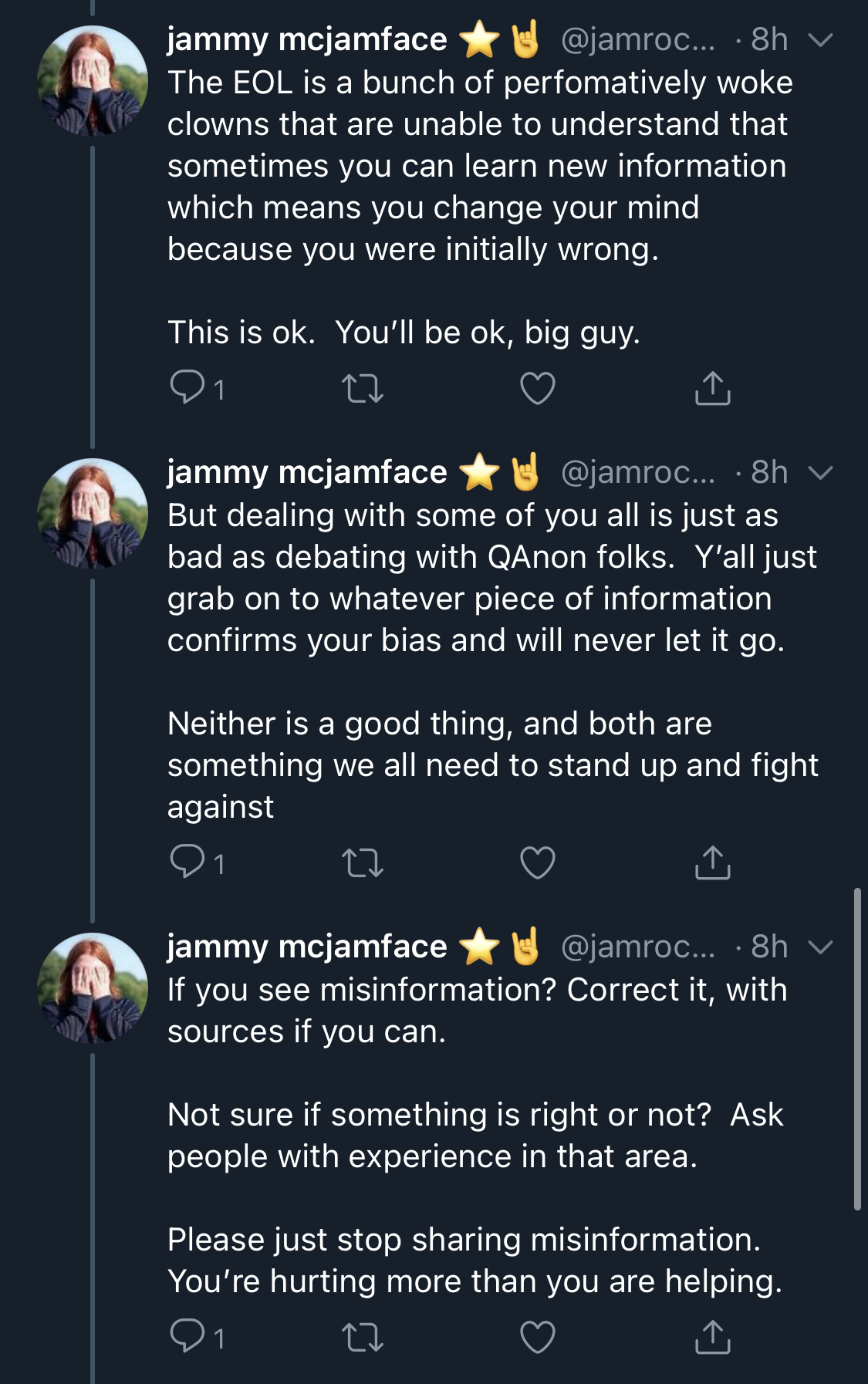Open jammy mcjamface profile from first tweet name
Viewport: 868px width, 1384px height.
pos(307,39)
